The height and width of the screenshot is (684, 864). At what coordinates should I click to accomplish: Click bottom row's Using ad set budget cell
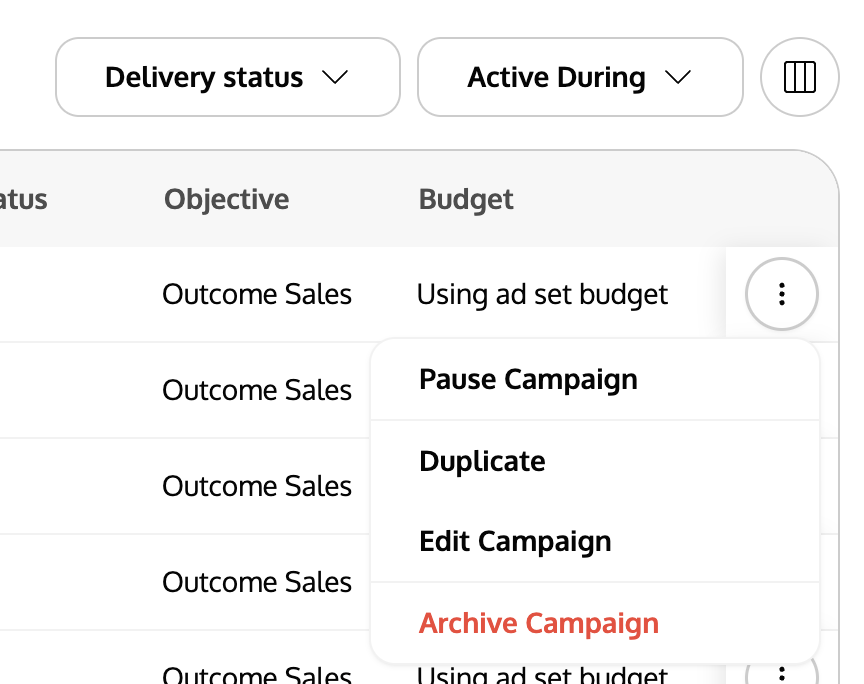tap(542, 675)
